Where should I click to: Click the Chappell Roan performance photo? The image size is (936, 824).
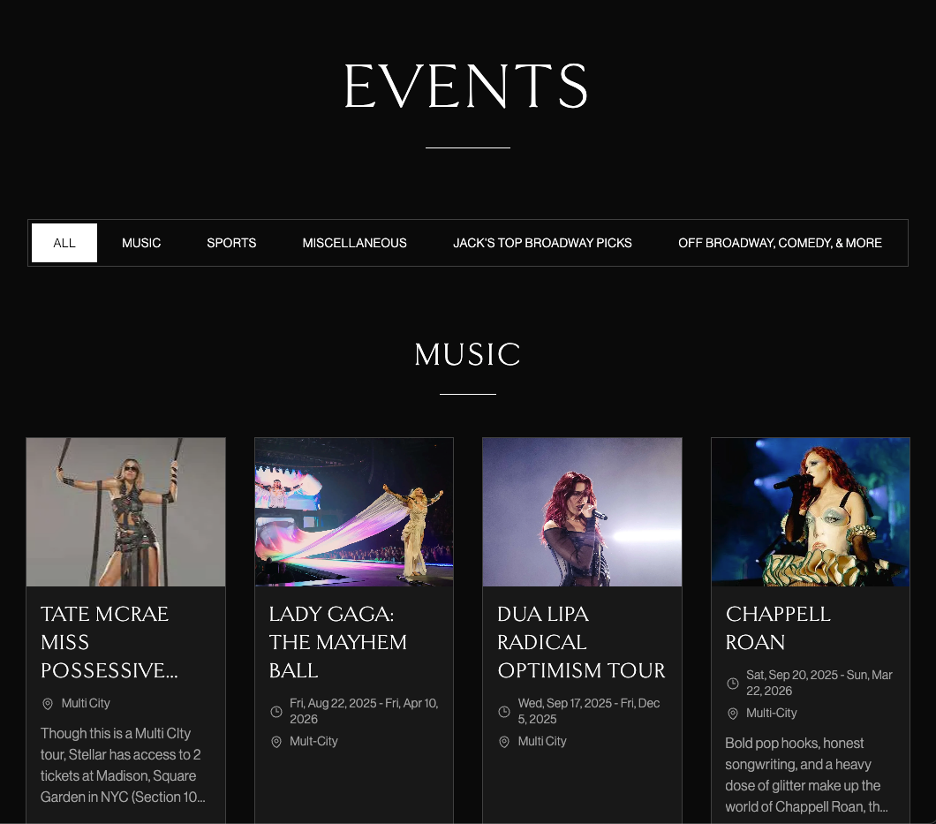[811, 512]
